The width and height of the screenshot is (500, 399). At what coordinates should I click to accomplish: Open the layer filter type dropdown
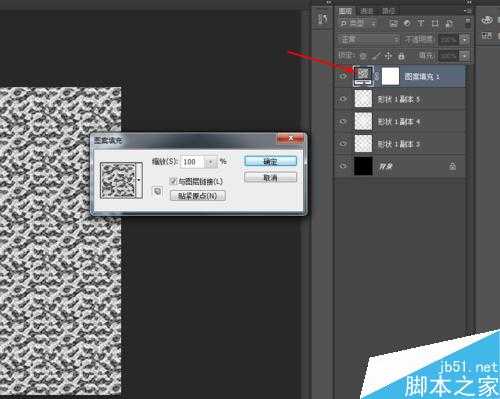pyautogui.click(x=357, y=23)
